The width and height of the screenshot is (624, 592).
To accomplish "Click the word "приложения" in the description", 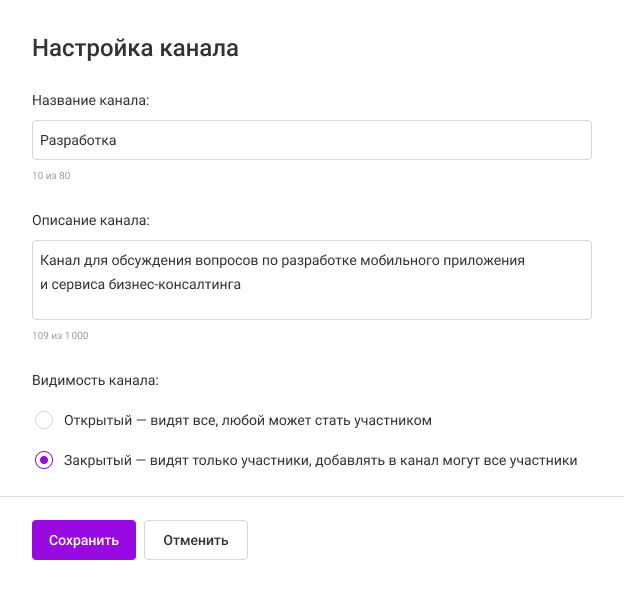I will pos(486,260).
